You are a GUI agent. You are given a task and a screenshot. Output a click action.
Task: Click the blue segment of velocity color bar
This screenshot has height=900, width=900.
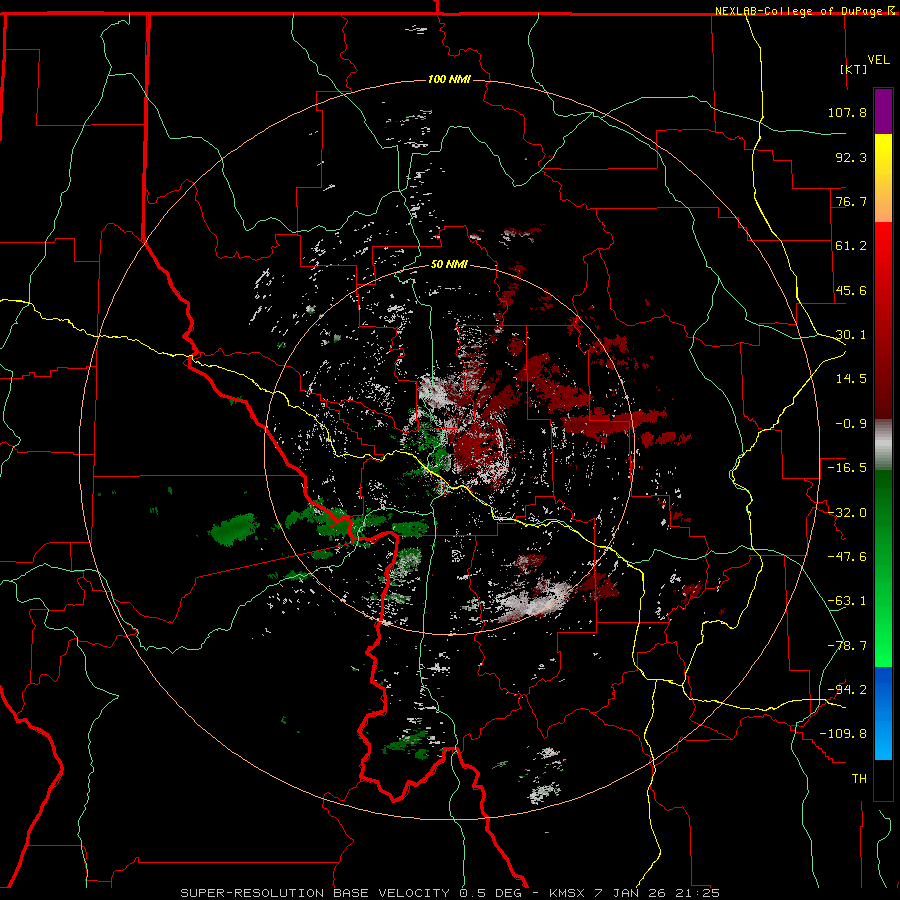pyautogui.click(x=883, y=713)
